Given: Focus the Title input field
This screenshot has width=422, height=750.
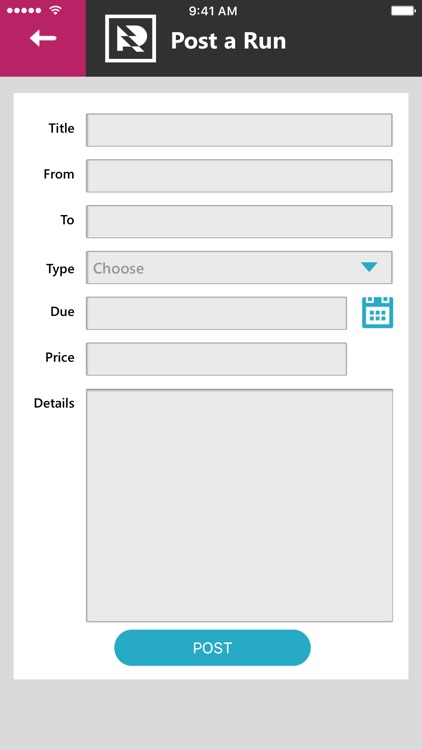Looking at the screenshot, I should point(239,130).
